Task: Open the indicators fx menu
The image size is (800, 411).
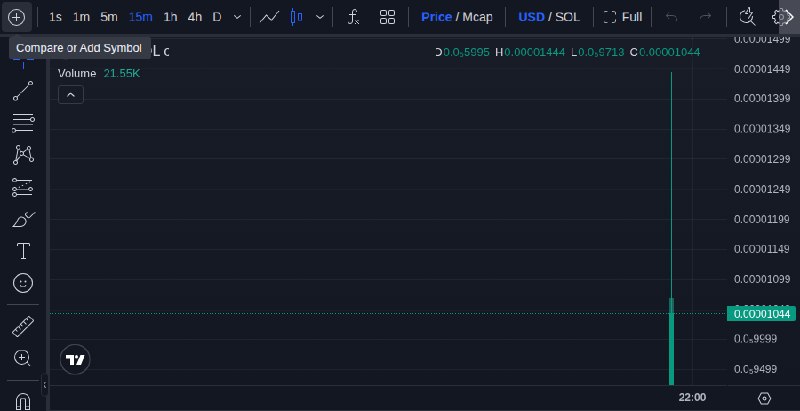Action: [353, 17]
